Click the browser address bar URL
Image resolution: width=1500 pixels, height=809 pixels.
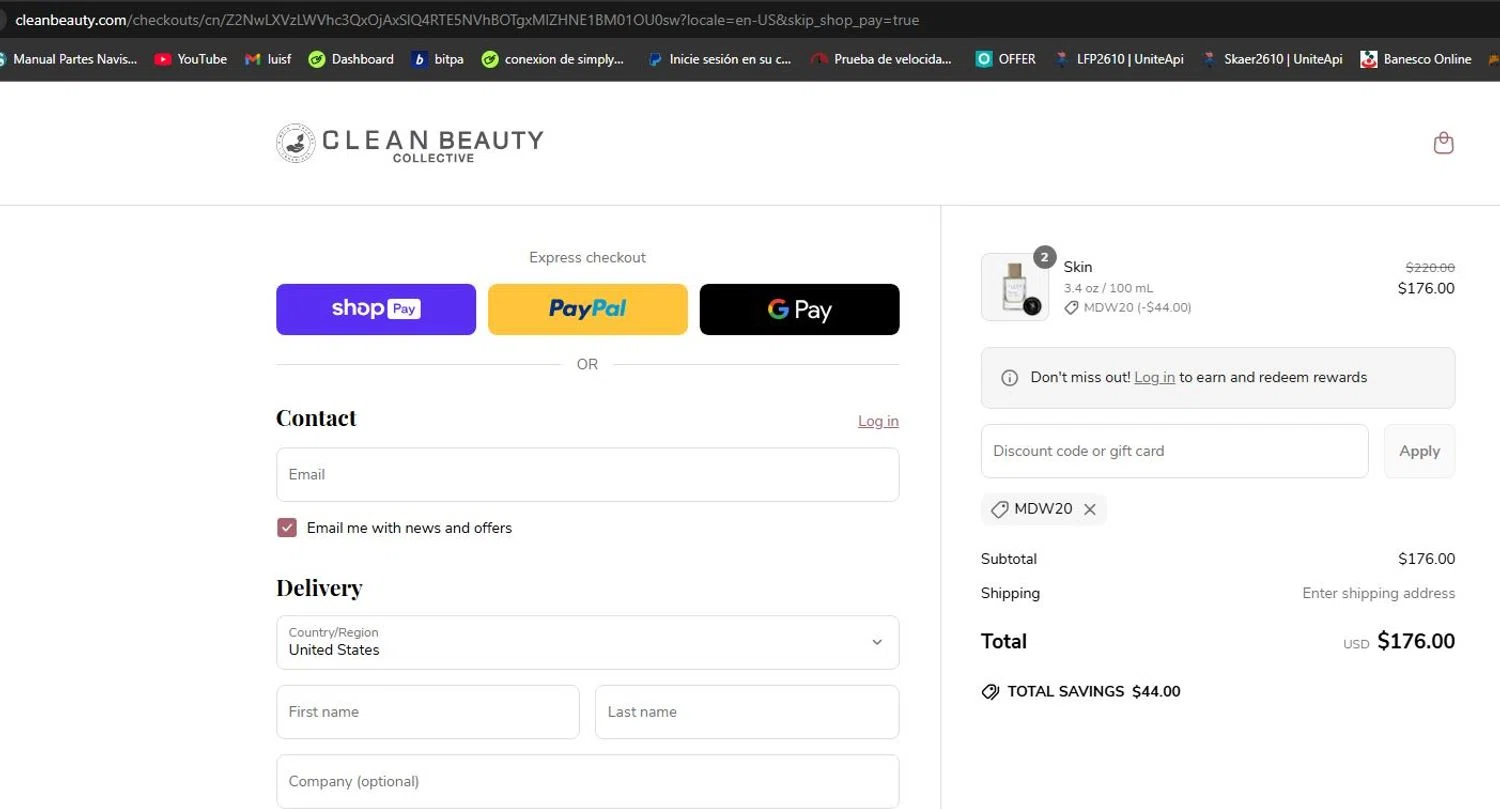(467, 20)
